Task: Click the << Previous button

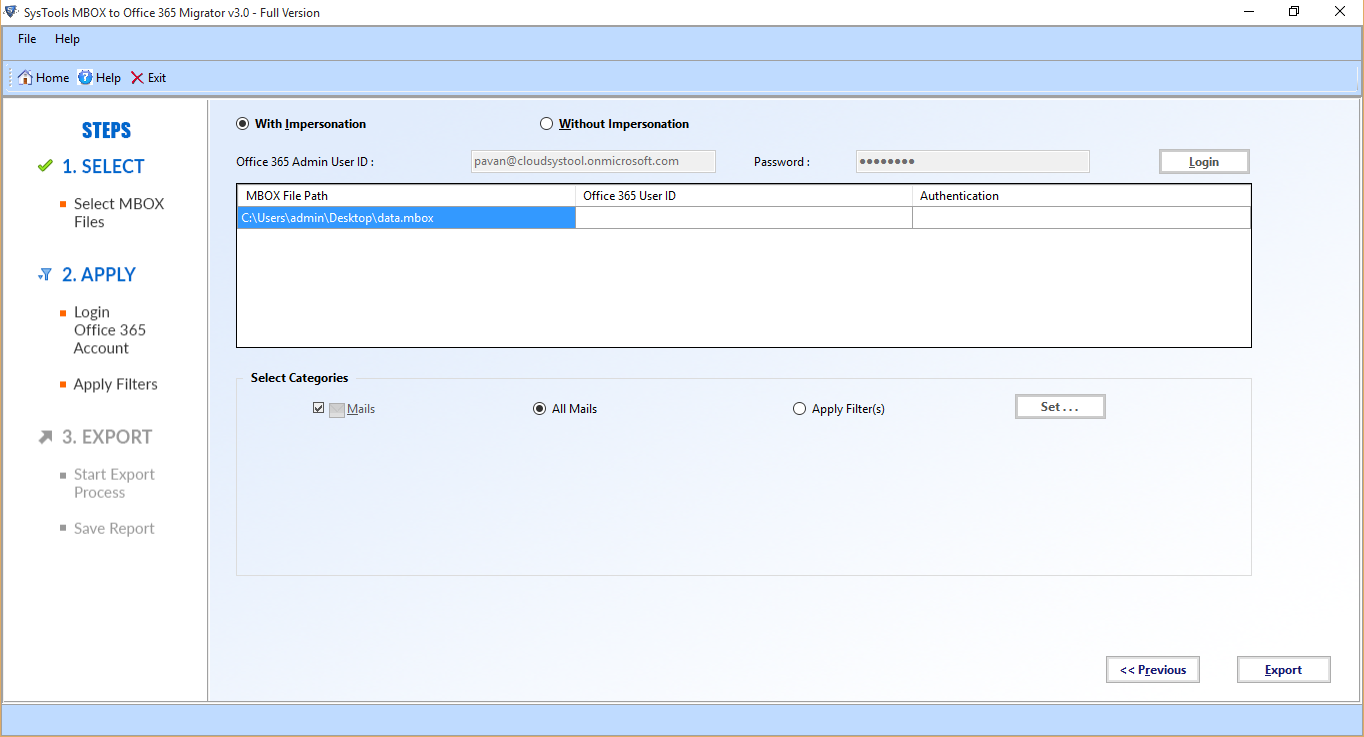Action: pos(1153,670)
